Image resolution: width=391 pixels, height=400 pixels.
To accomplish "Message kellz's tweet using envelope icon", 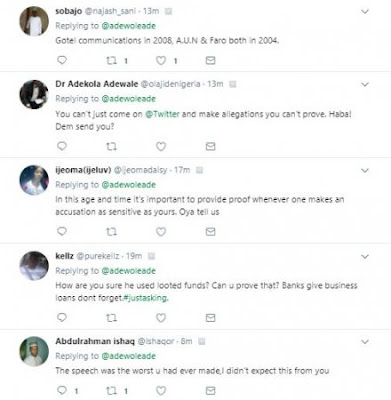I will click(x=210, y=318).
